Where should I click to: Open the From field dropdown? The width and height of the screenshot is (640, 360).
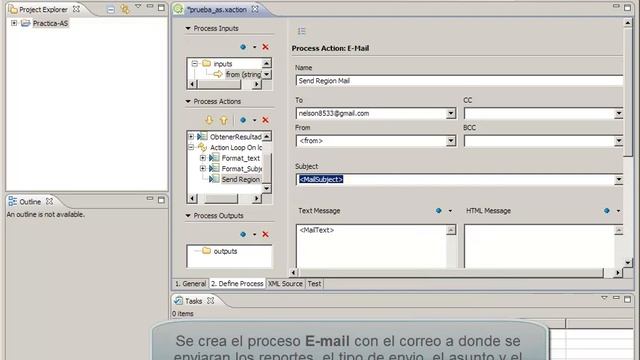[x=451, y=141]
